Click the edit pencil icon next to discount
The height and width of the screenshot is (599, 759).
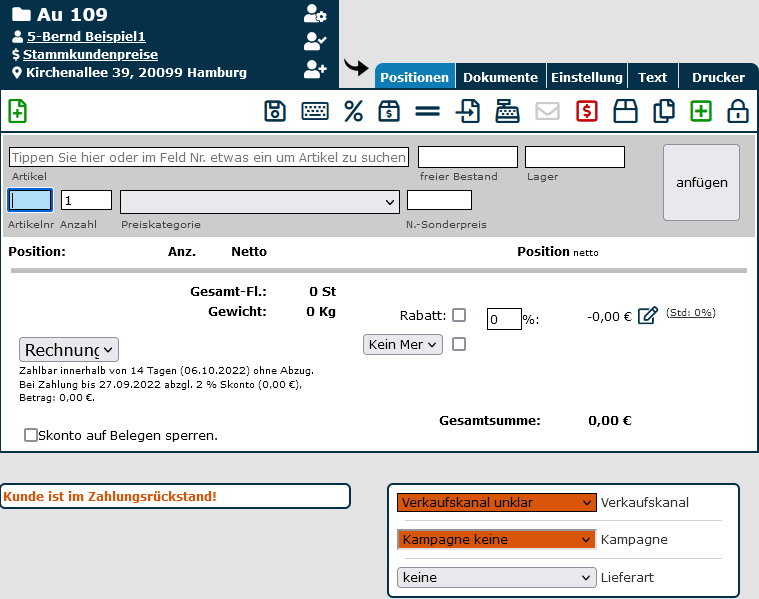[x=647, y=316]
